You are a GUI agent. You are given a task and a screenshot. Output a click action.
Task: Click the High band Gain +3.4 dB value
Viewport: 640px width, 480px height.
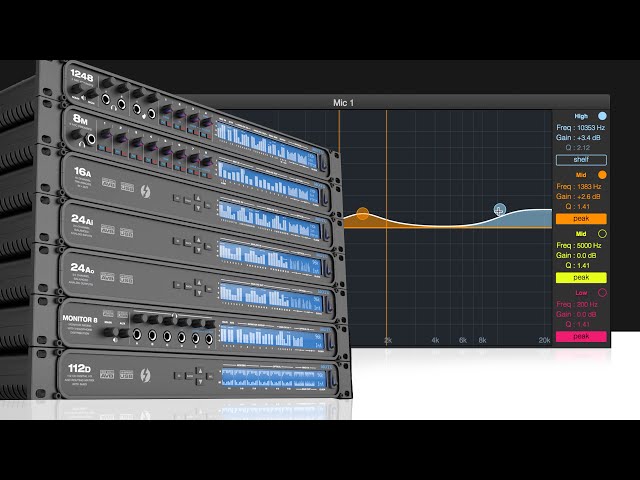[x=580, y=138]
